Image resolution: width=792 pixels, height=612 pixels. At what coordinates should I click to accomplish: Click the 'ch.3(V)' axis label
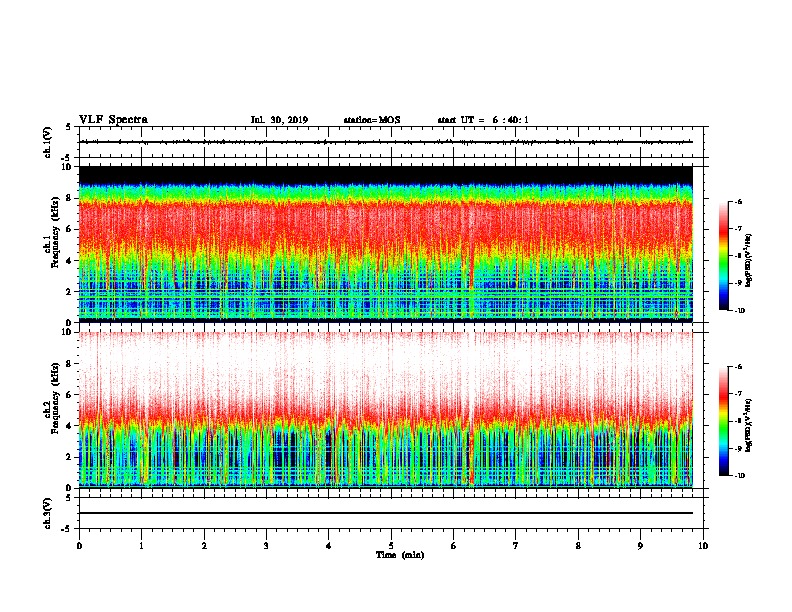coord(48,513)
